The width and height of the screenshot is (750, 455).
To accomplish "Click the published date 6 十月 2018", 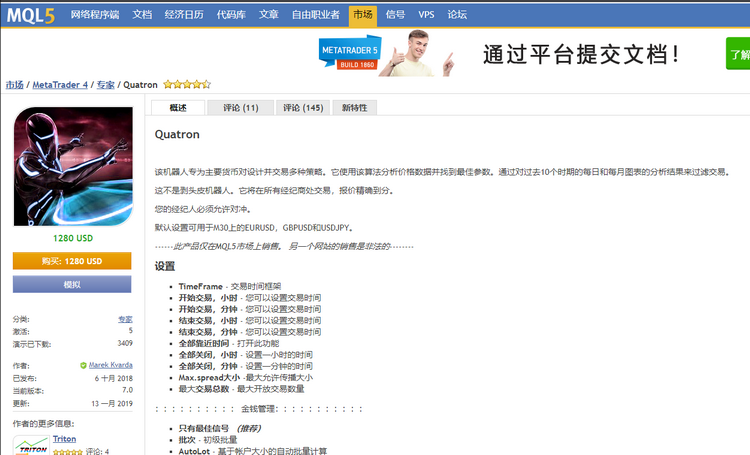I will pos(113,378).
